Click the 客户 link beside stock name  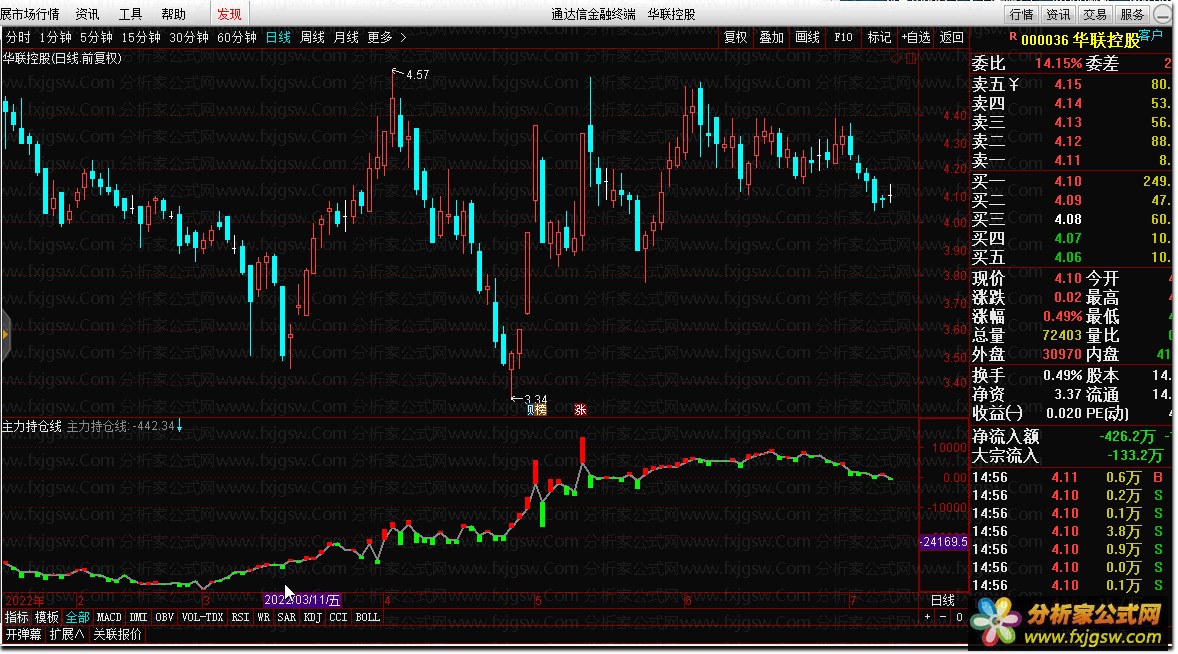[x=1150, y=35]
